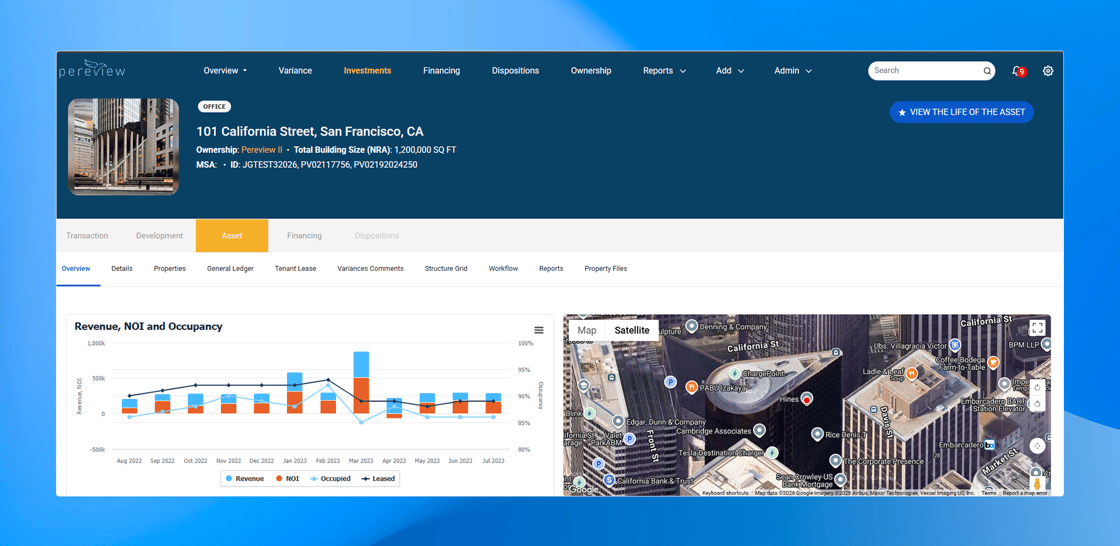
Task: Click the search magnifier icon
Action: pos(987,71)
